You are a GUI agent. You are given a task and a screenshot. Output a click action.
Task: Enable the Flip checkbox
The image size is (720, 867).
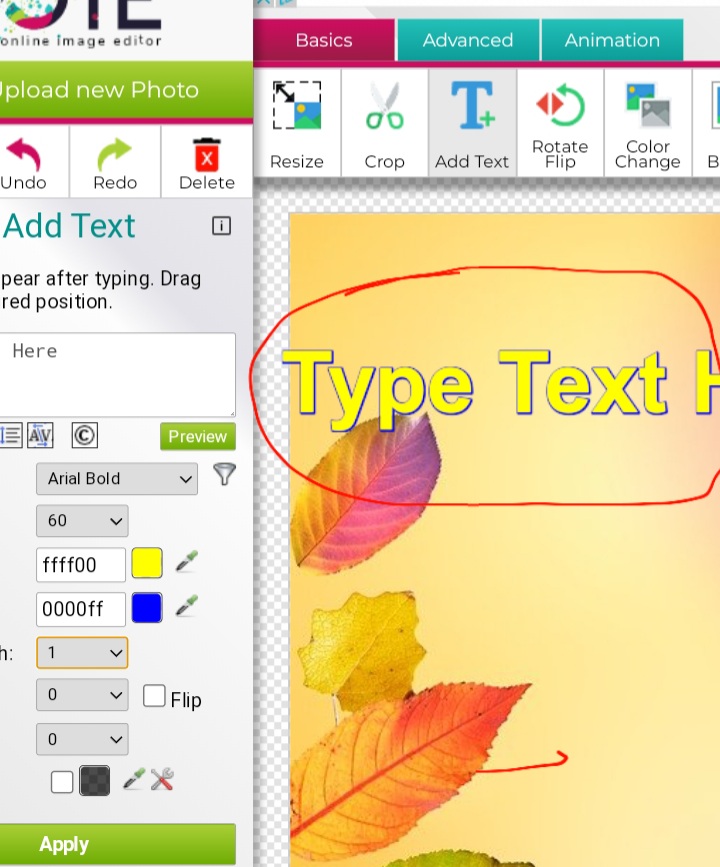pyautogui.click(x=154, y=696)
